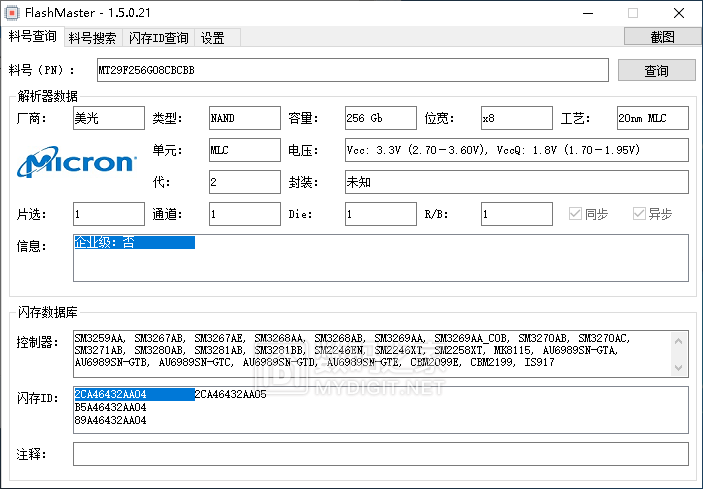The height and width of the screenshot is (489, 703).
Task: Open the 闪存ID查询 tab
Action: click(x=158, y=38)
